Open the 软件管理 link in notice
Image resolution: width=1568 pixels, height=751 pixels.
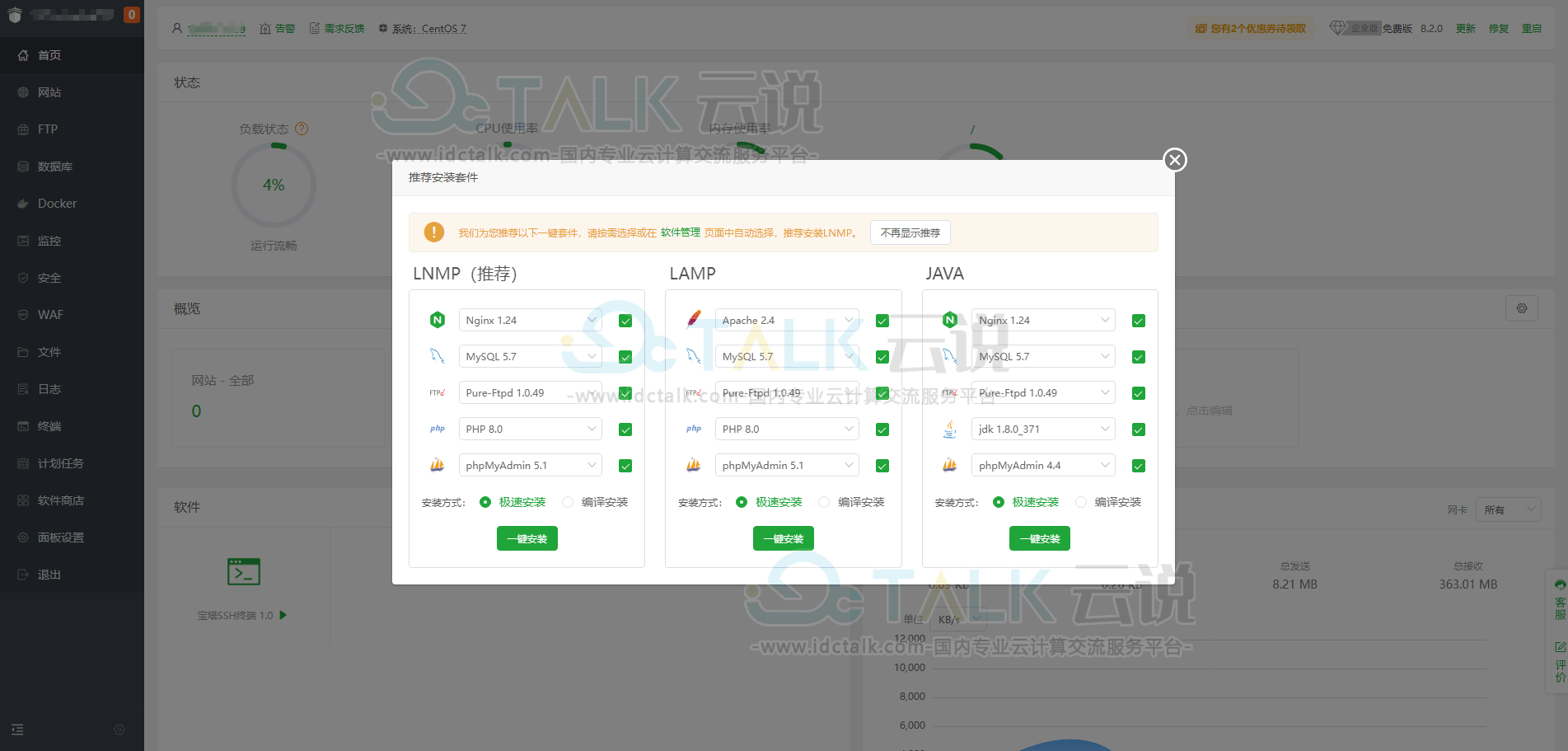(681, 232)
